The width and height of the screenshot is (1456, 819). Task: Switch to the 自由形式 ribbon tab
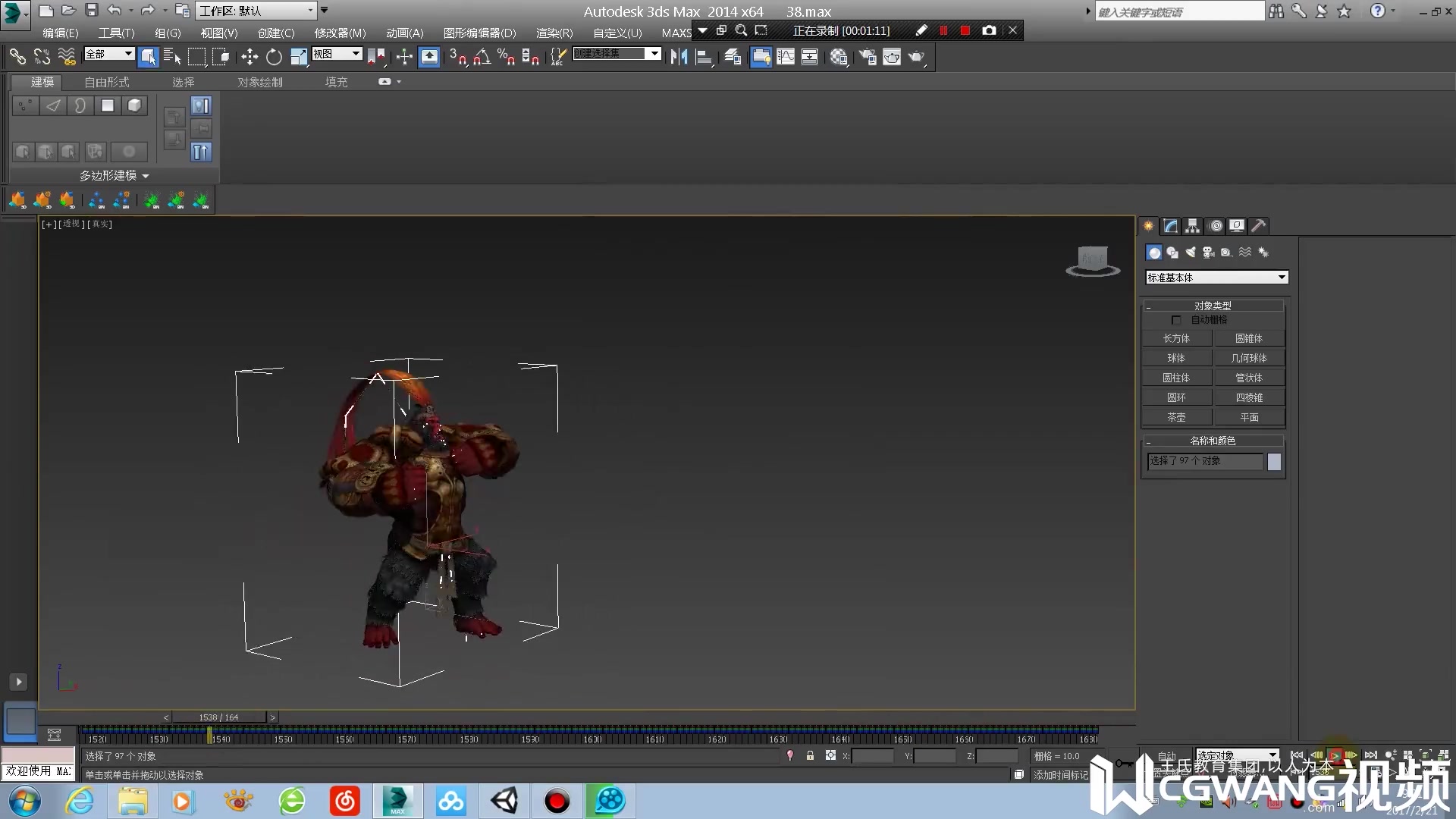pyautogui.click(x=105, y=82)
